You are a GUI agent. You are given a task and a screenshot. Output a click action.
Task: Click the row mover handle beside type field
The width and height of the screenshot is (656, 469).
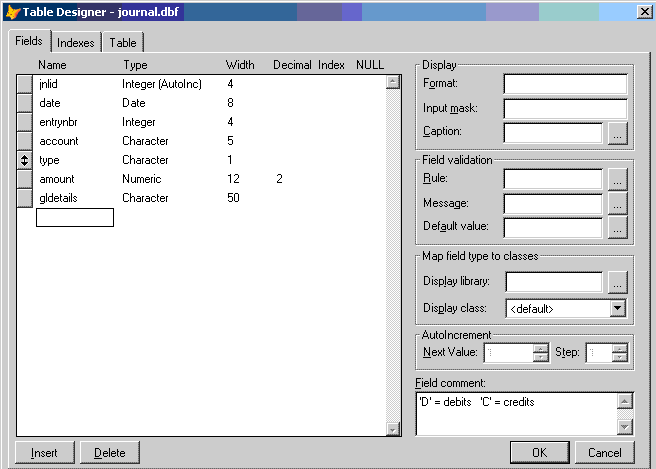click(x=25, y=160)
